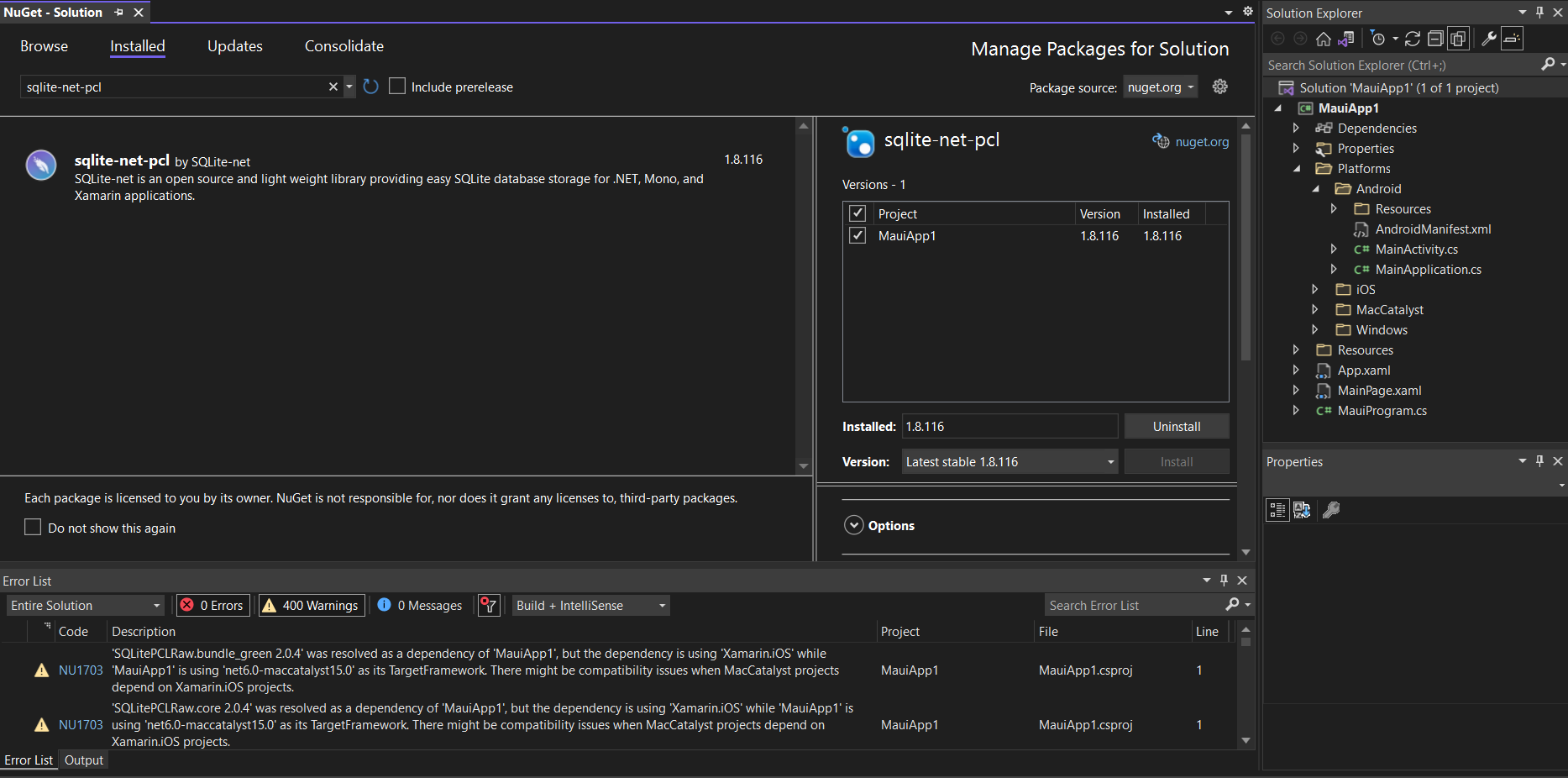The height and width of the screenshot is (778, 1568).
Task: Clear the sqlite-net-pcl search text
Action: [x=333, y=87]
